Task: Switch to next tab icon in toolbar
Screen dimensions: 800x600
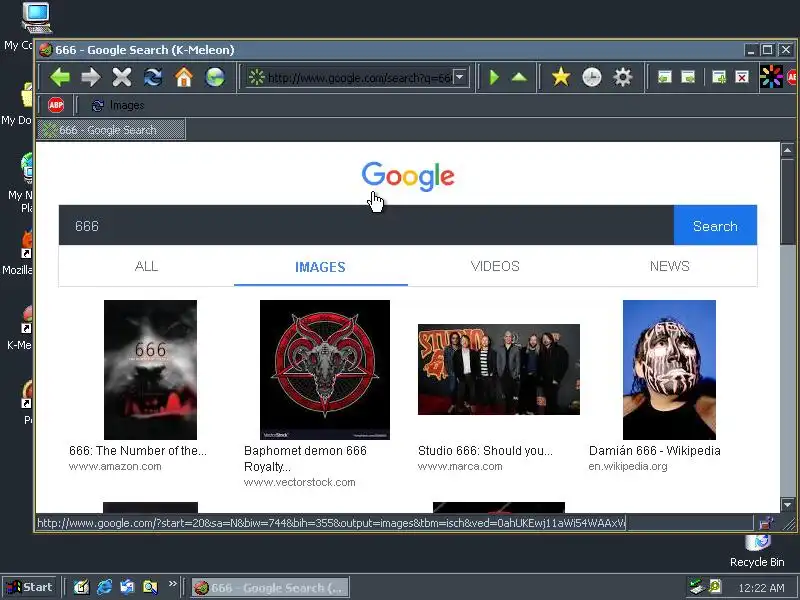Action: pyautogui.click(x=688, y=77)
